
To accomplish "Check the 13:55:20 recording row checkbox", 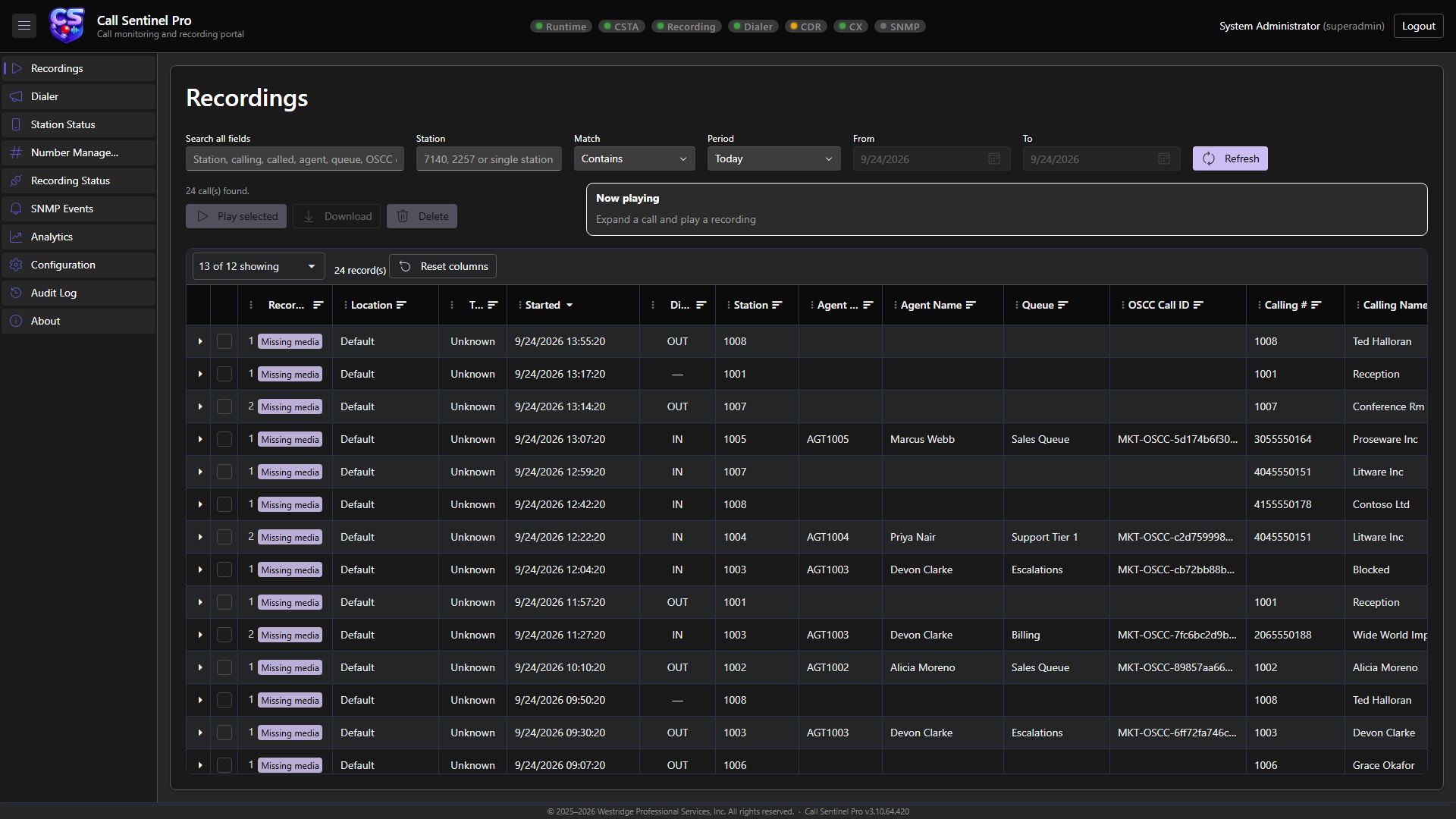I will point(224,342).
